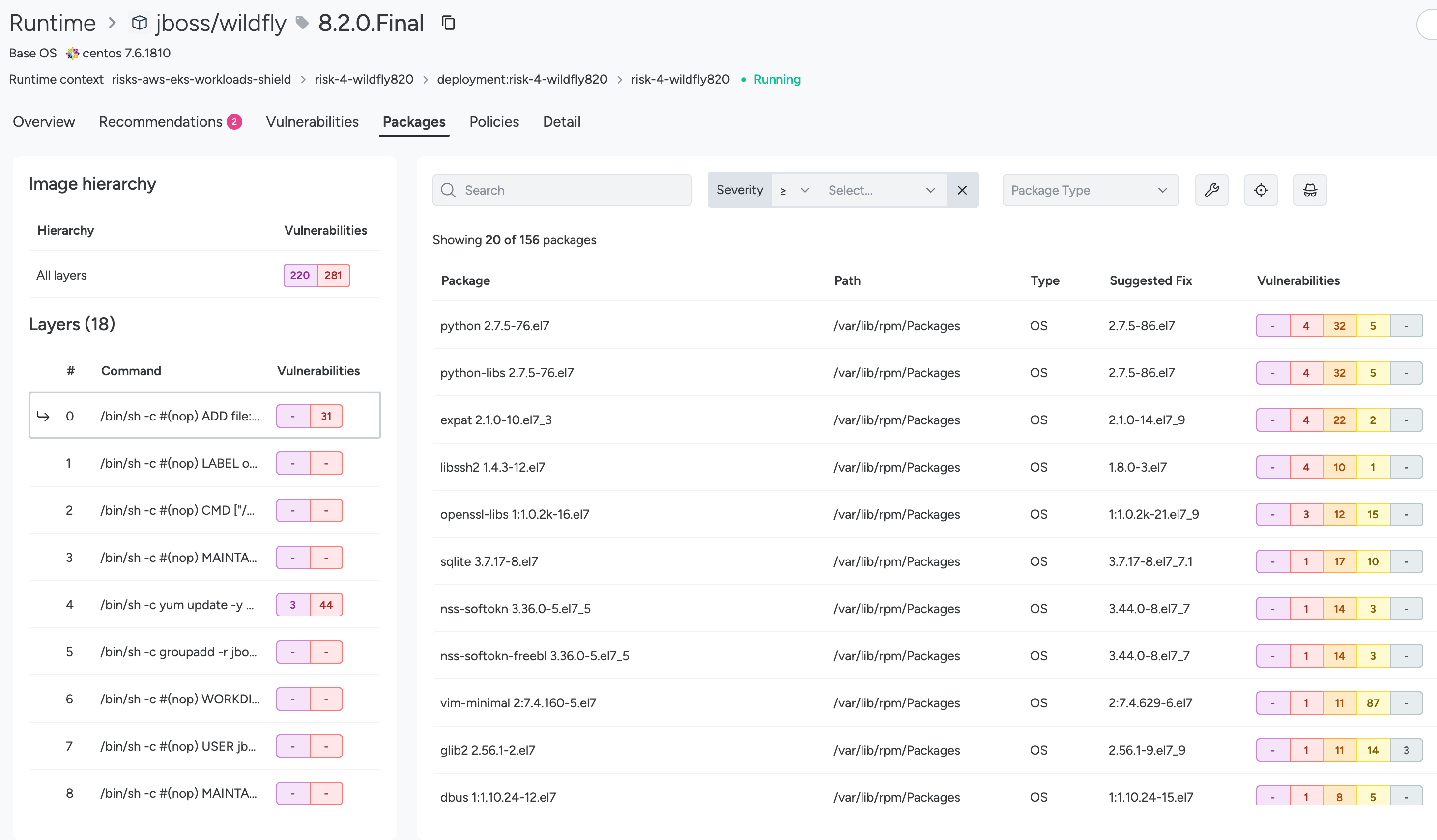Click the tag icon before 8.2.0.Final
1437x840 pixels.
[x=302, y=23]
